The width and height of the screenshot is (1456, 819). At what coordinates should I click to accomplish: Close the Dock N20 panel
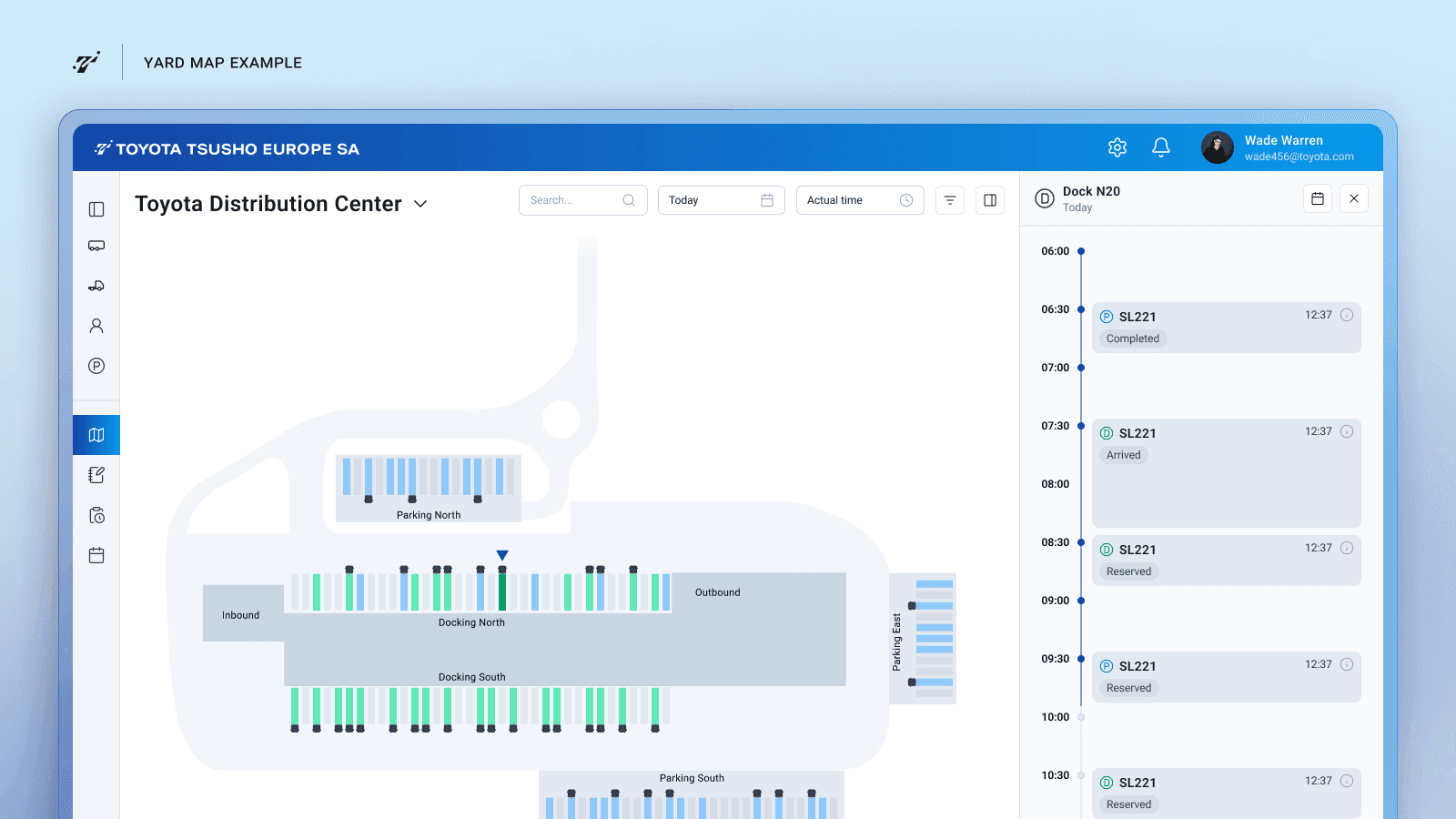(x=1354, y=198)
